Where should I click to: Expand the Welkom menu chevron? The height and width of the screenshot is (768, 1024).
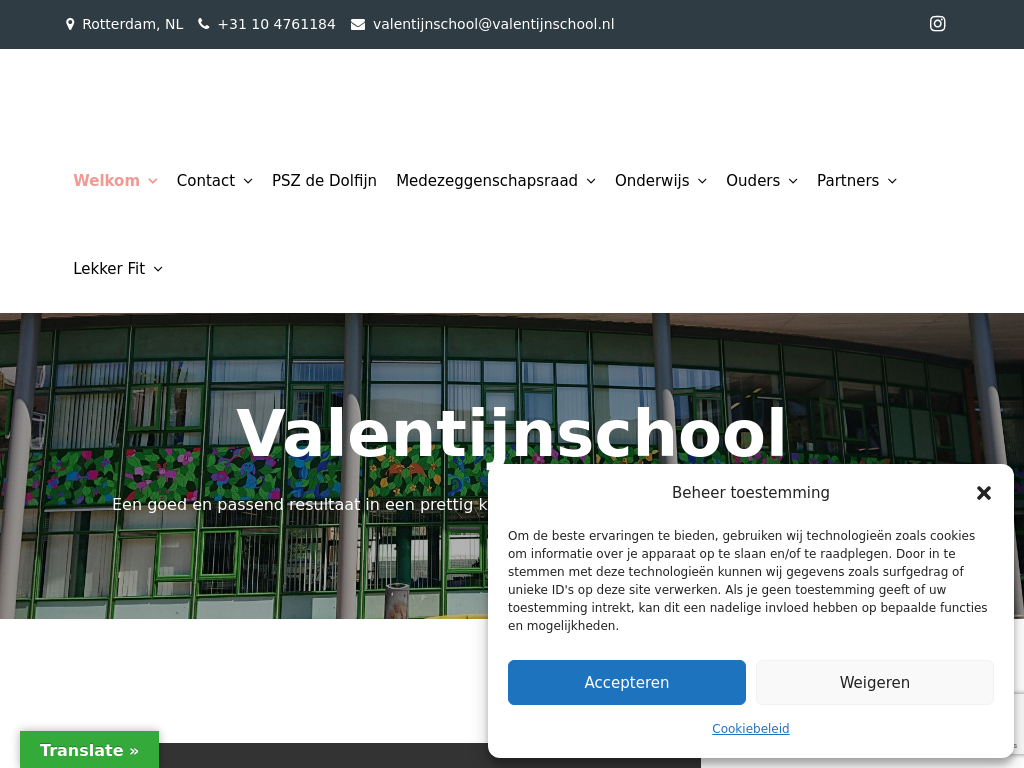coord(153,181)
